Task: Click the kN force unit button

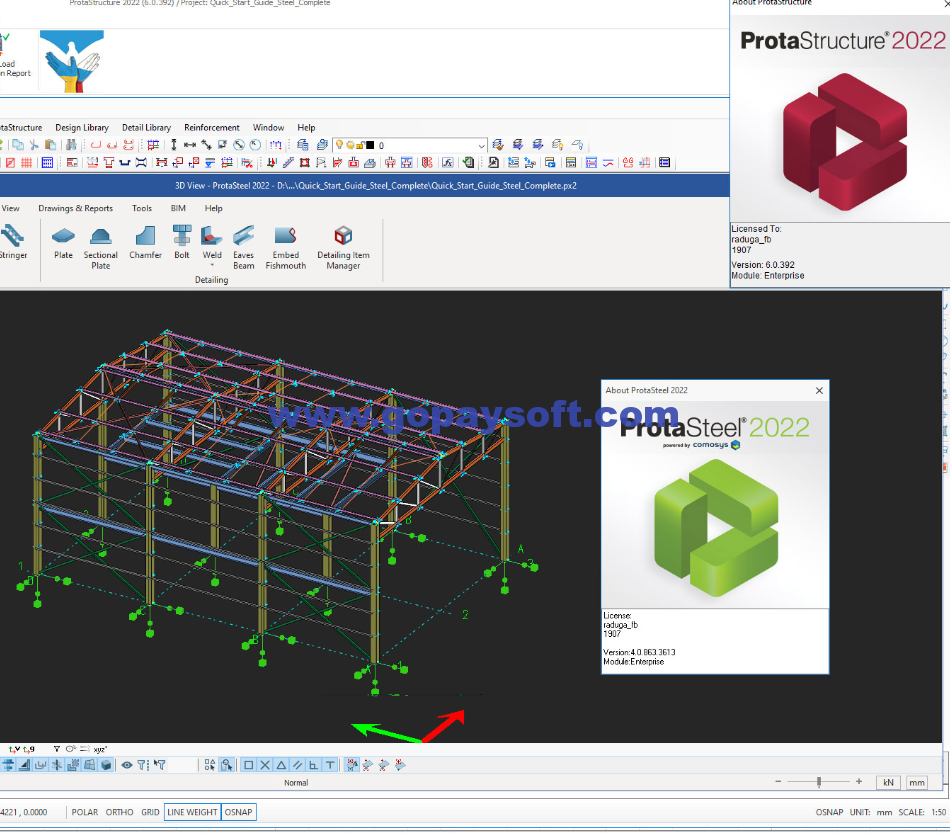Action: (x=888, y=783)
